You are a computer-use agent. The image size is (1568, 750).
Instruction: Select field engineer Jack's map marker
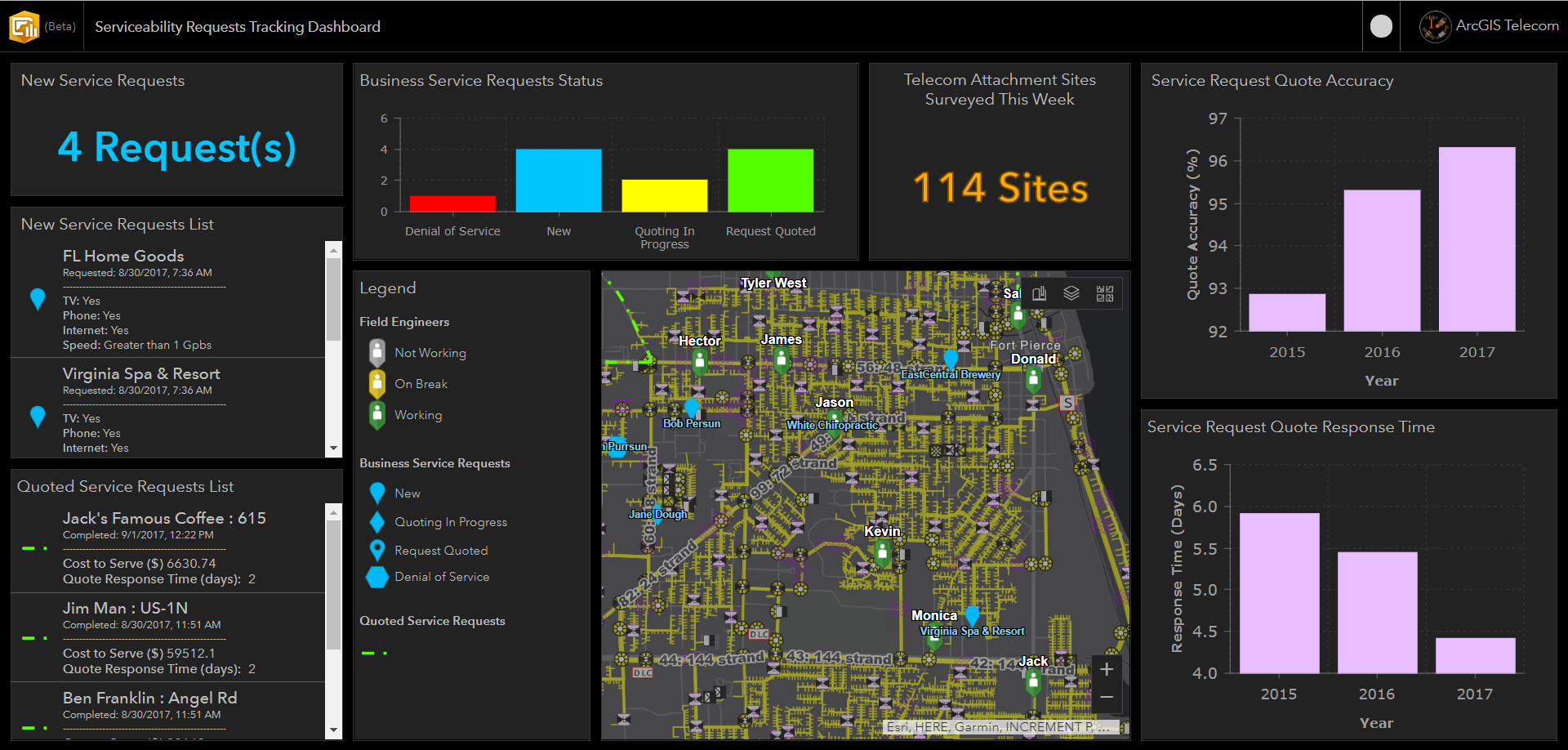pyautogui.click(x=1033, y=681)
